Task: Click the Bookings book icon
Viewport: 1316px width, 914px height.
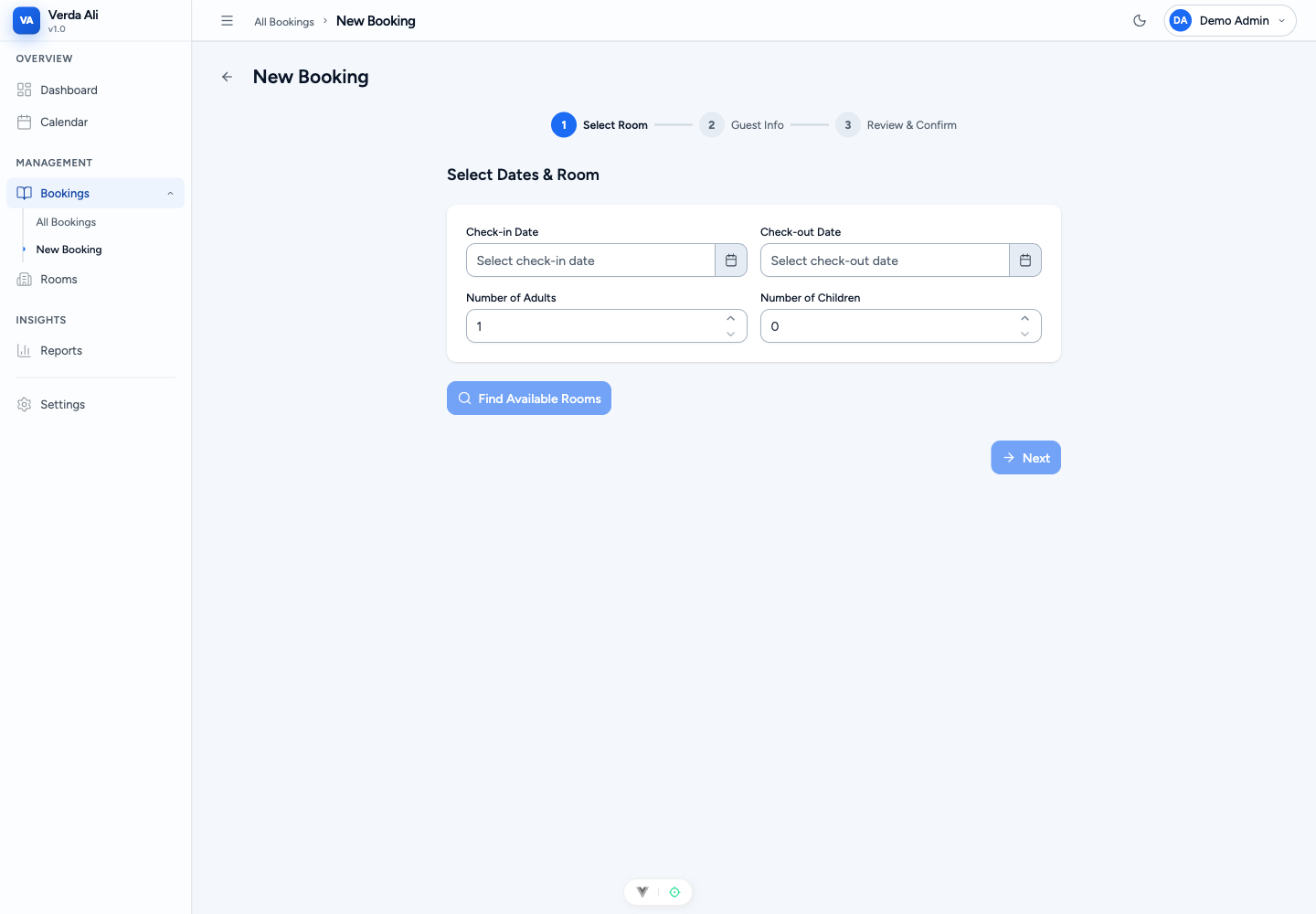Action: [x=25, y=193]
